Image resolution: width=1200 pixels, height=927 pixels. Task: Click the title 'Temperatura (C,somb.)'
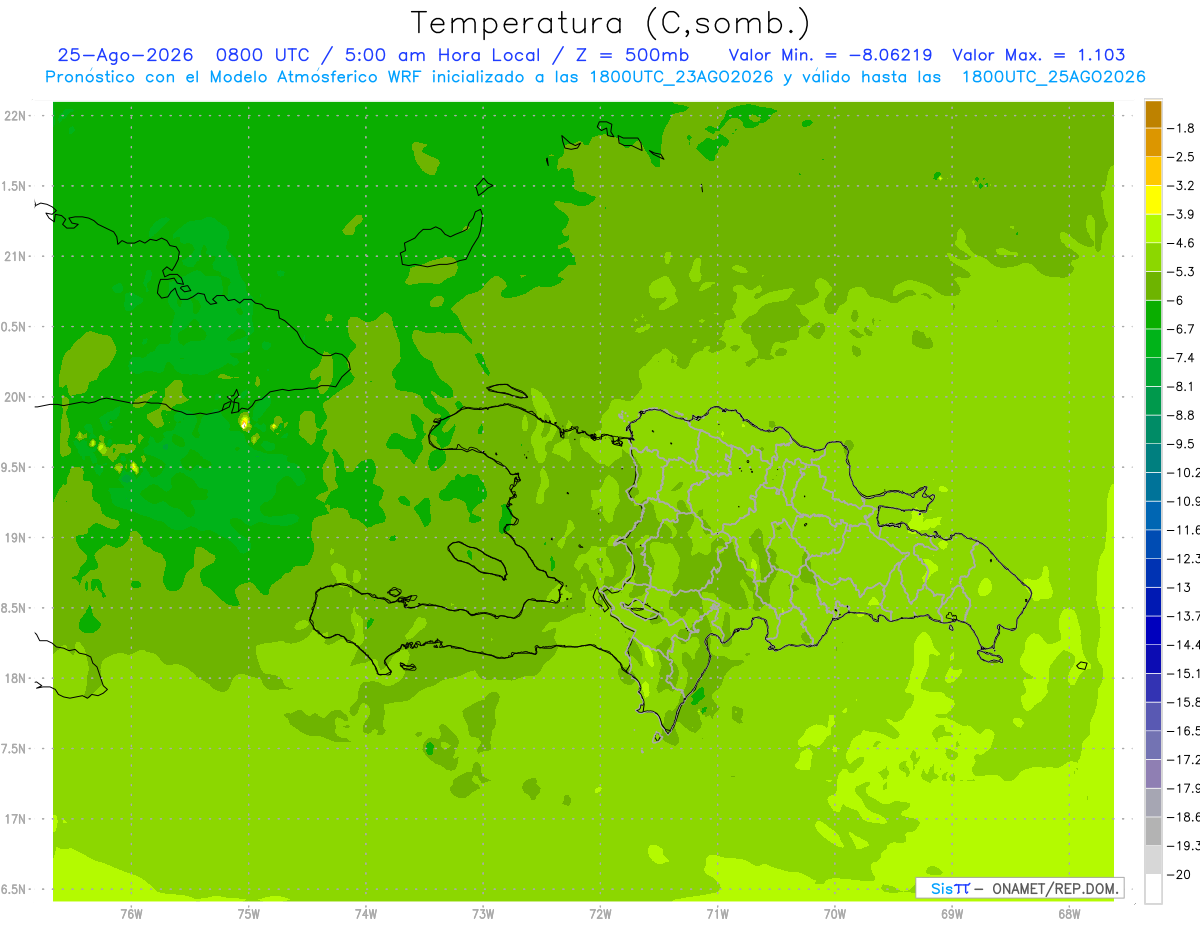click(611, 23)
